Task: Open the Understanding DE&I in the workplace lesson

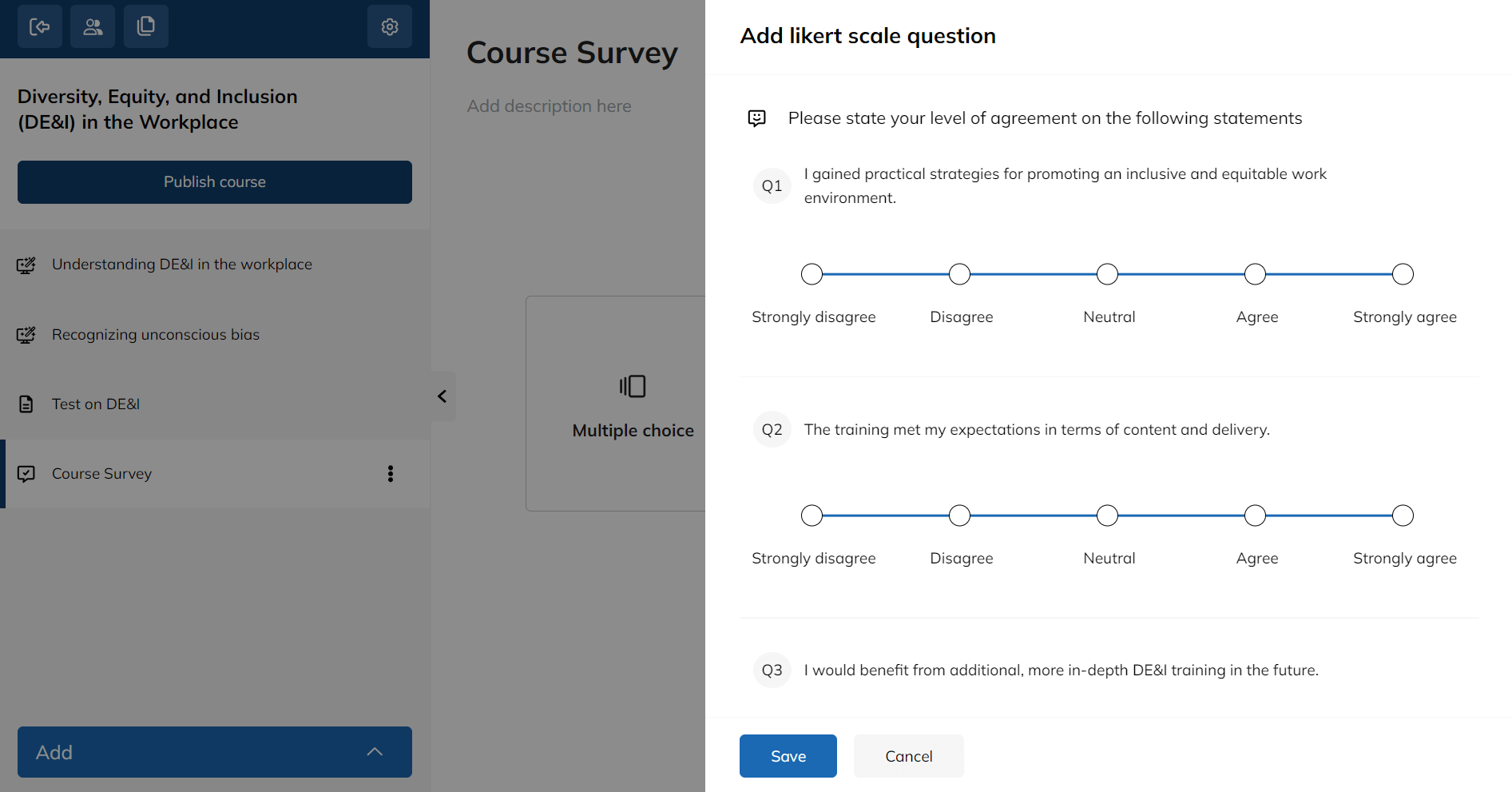Action: coord(182,264)
